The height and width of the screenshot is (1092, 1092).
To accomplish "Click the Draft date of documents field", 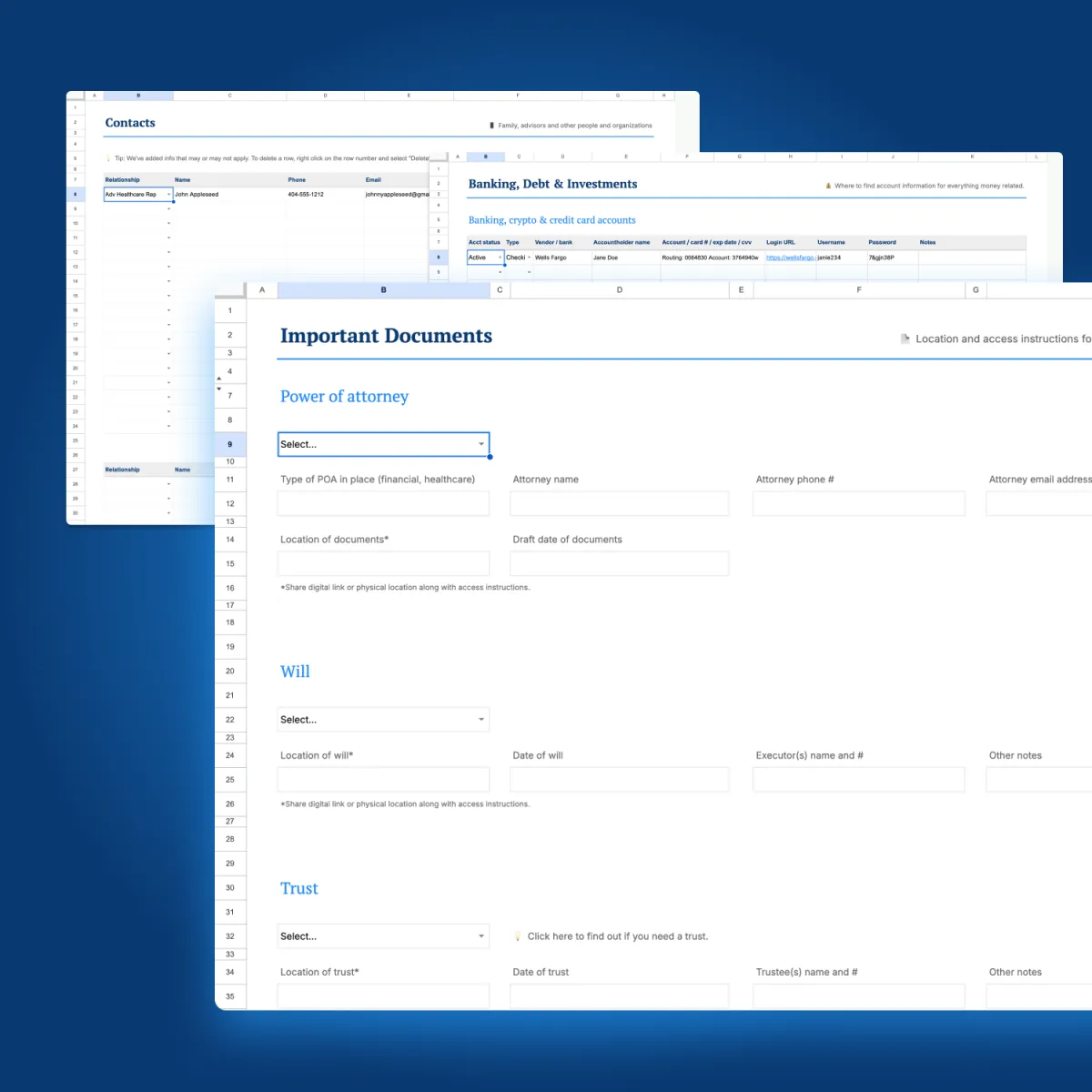I will click(620, 563).
